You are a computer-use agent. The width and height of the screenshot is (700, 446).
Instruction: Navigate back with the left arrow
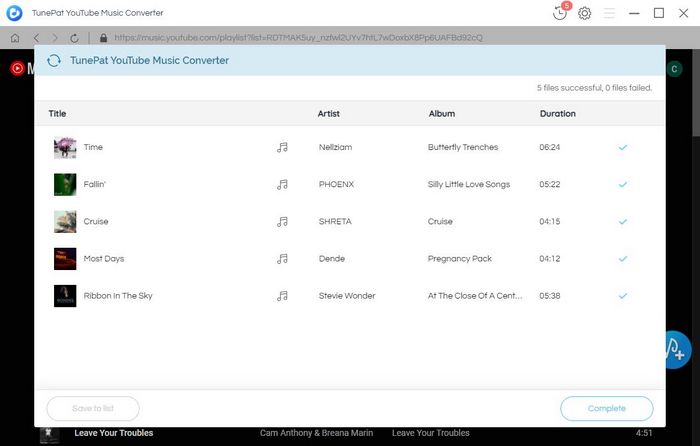coord(36,38)
